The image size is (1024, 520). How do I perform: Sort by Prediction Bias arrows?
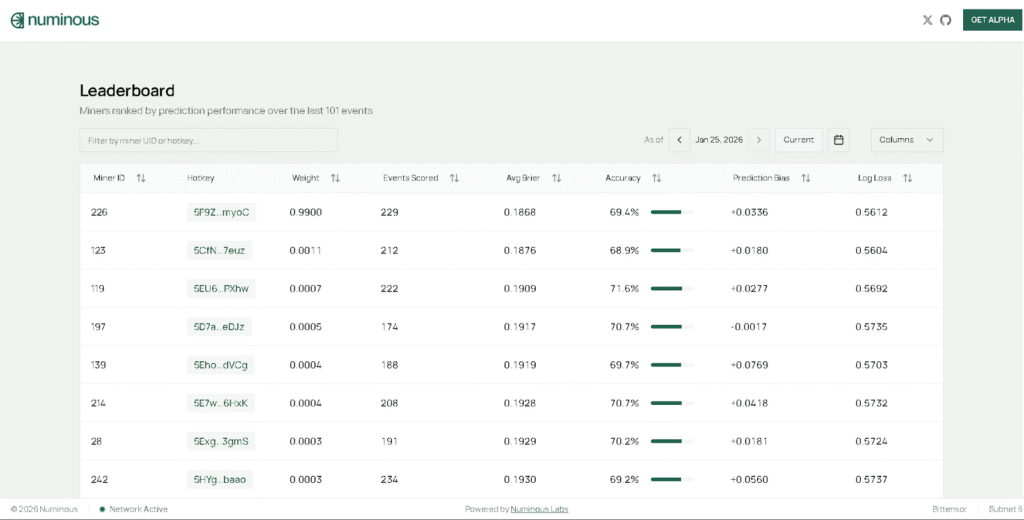click(x=805, y=178)
